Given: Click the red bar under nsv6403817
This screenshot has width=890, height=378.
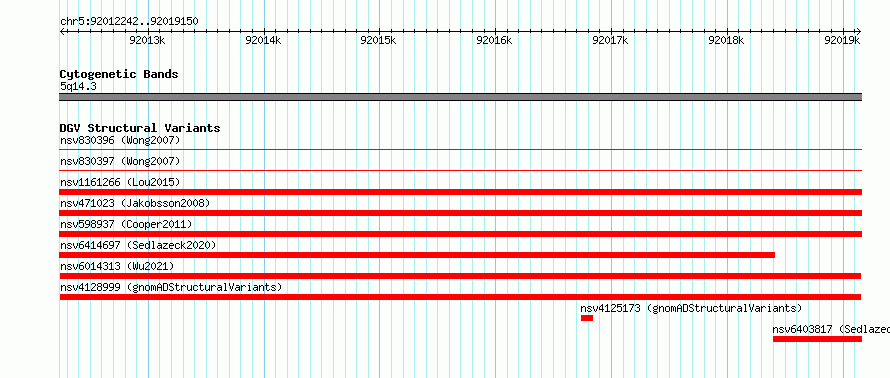Looking at the screenshot, I should 817,339.
